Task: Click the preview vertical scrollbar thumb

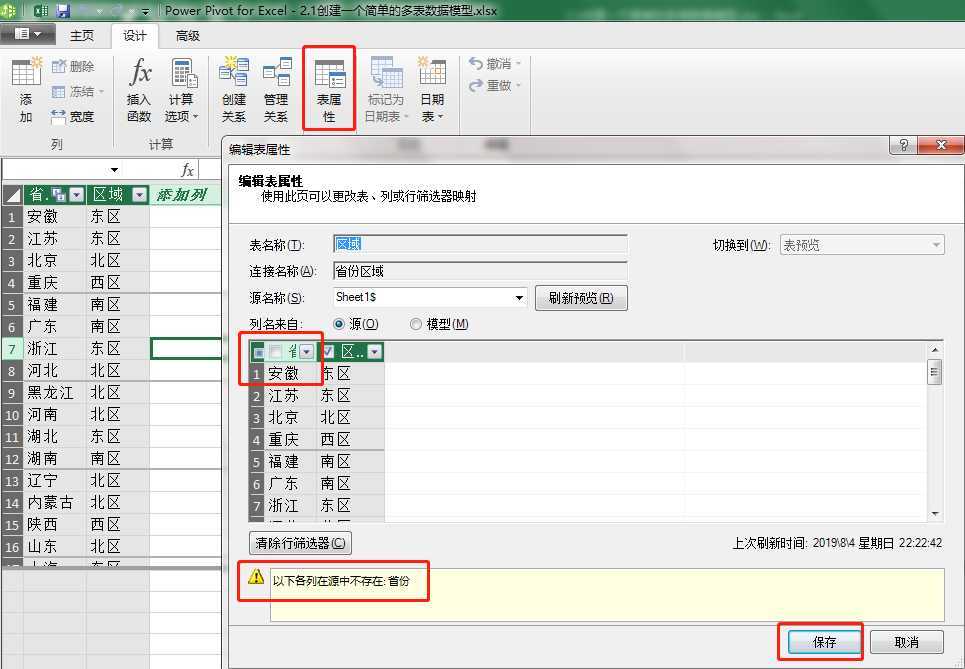Action: tap(935, 372)
